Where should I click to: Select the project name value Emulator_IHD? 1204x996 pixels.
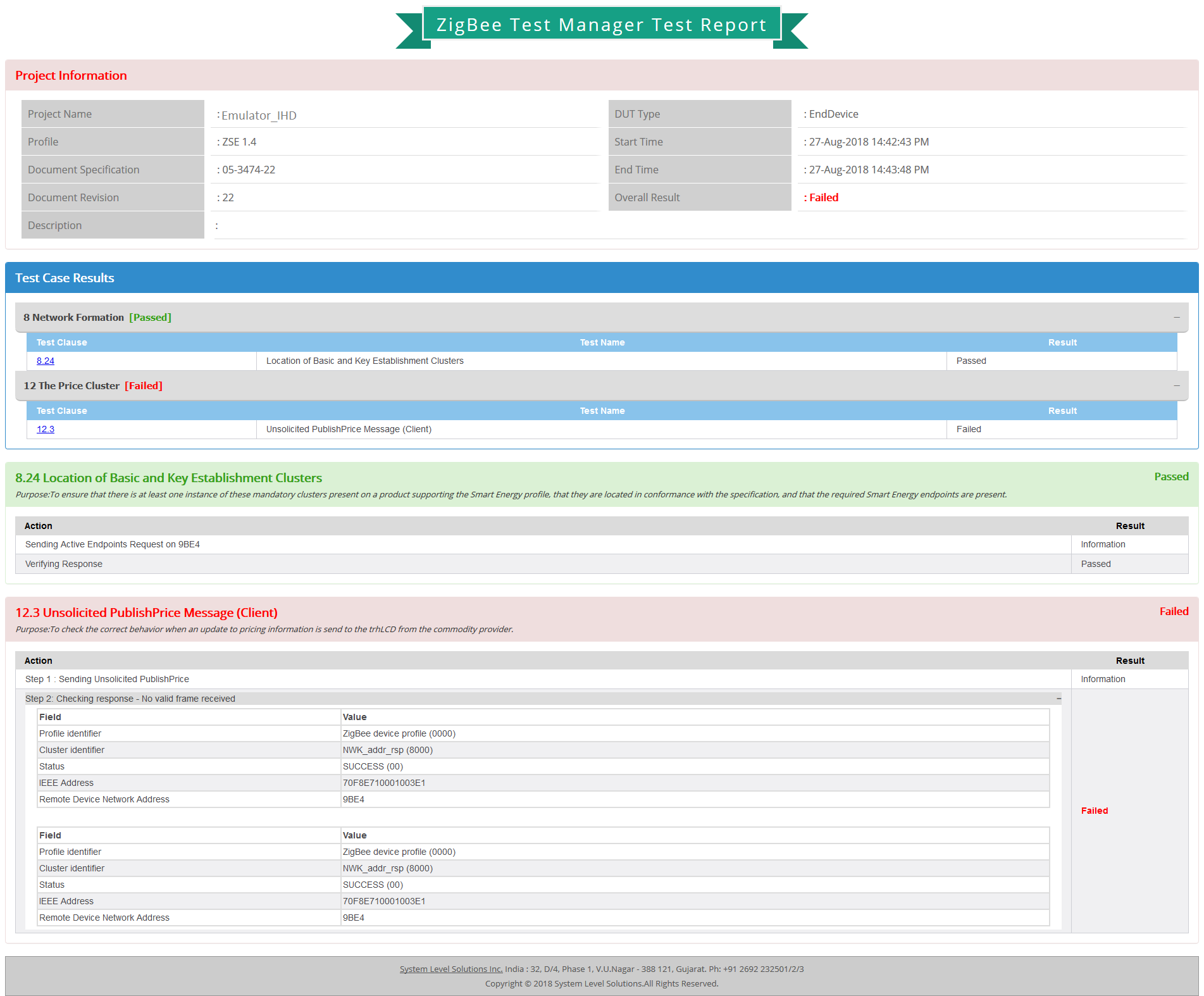coord(259,115)
